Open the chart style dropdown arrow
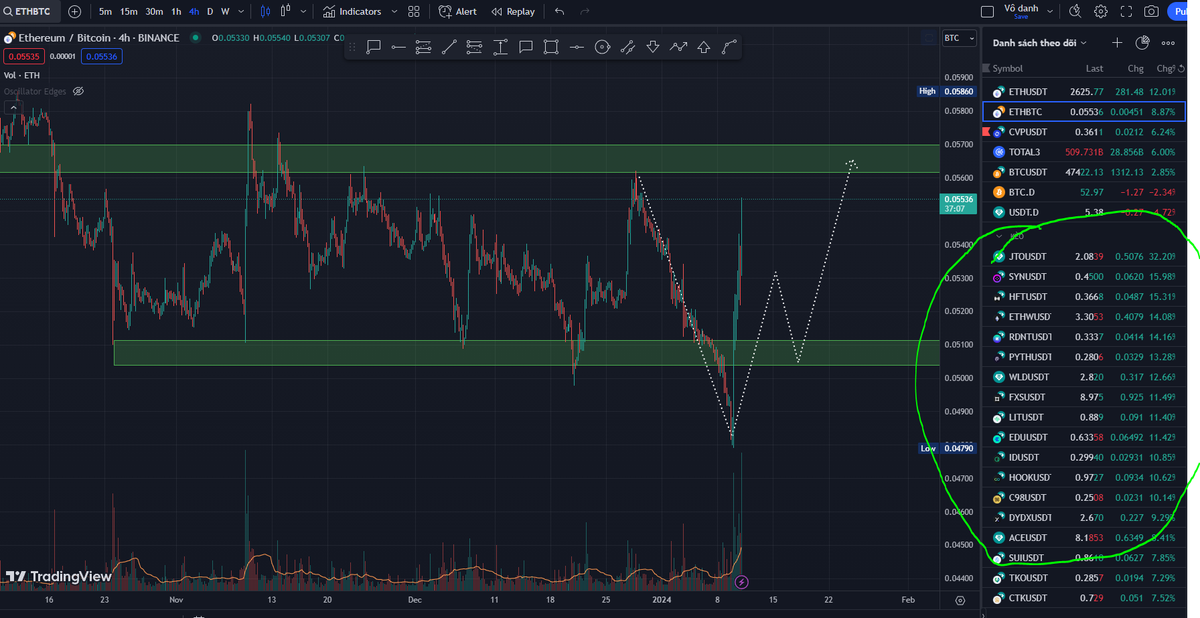 click(303, 11)
